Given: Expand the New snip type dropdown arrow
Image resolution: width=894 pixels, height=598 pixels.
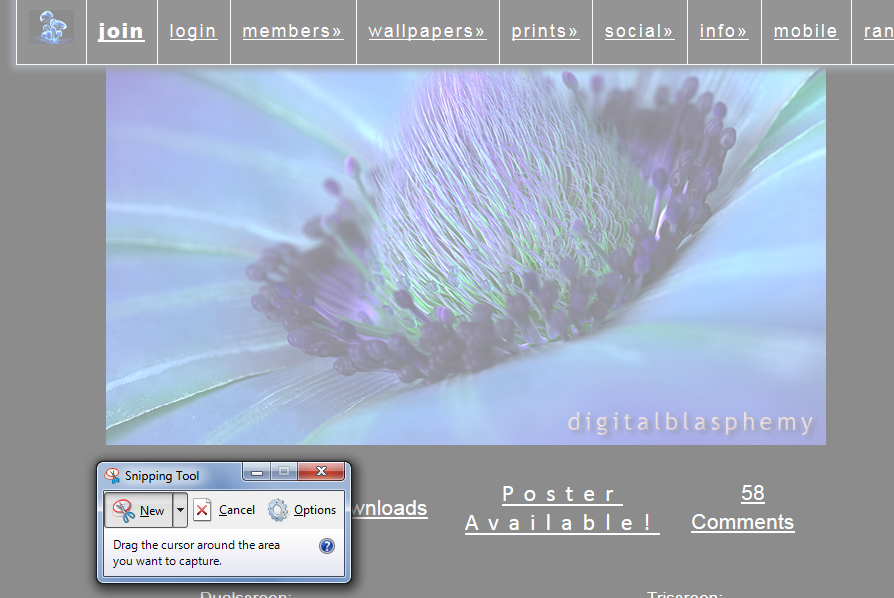Looking at the screenshot, I should coord(180,510).
